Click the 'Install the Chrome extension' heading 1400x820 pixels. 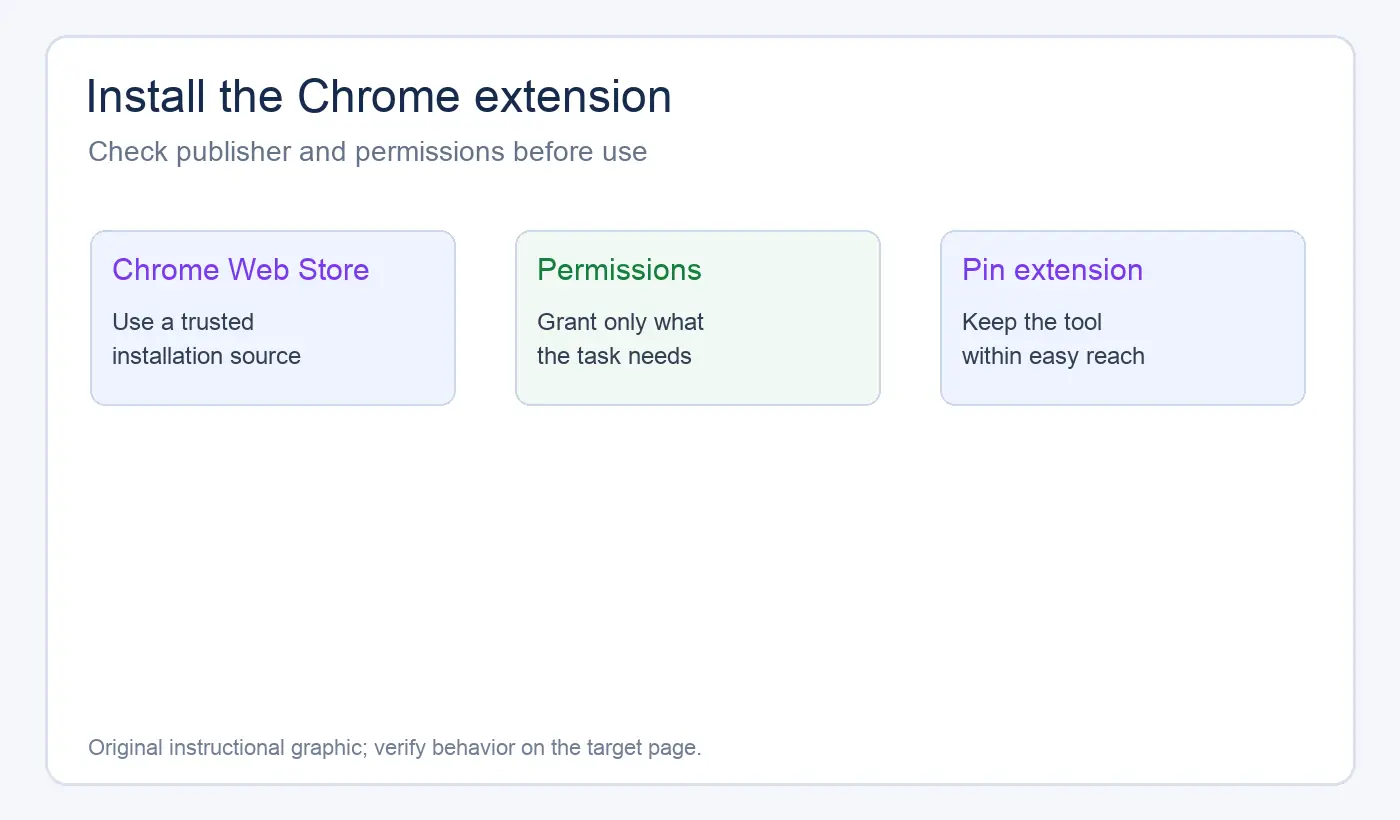click(379, 97)
